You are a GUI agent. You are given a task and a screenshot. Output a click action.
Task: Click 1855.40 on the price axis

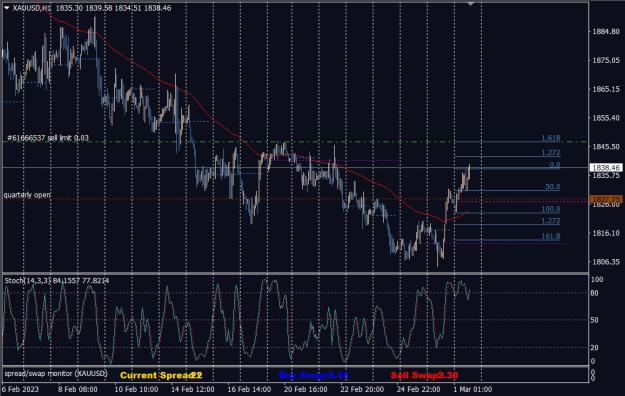tap(606, 118)
